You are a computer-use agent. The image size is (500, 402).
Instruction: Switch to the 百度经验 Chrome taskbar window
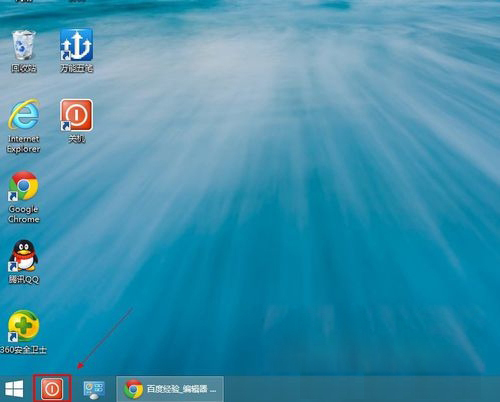(x=170, y=389)
